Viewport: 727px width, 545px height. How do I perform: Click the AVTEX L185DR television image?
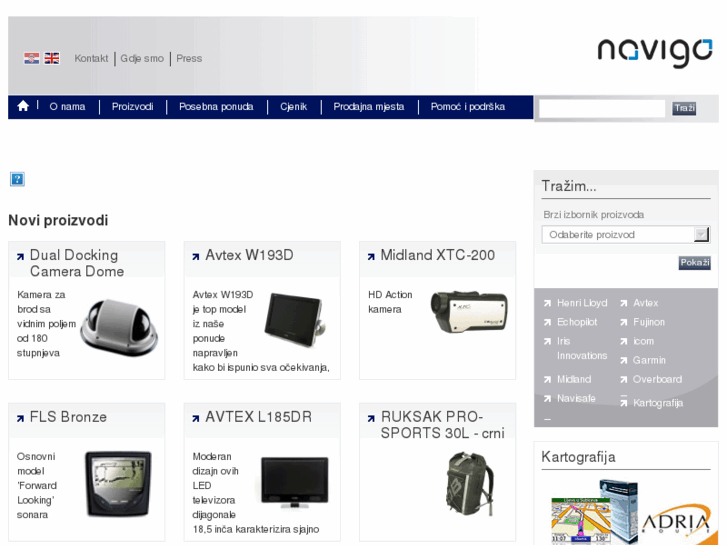click(295, 482)
